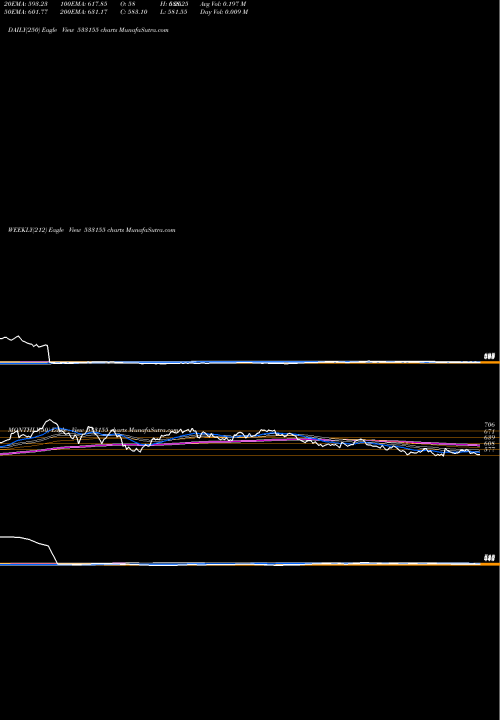Click the open price O: value
The width and height of the screenshot is (500, 720).
(128, 4)
